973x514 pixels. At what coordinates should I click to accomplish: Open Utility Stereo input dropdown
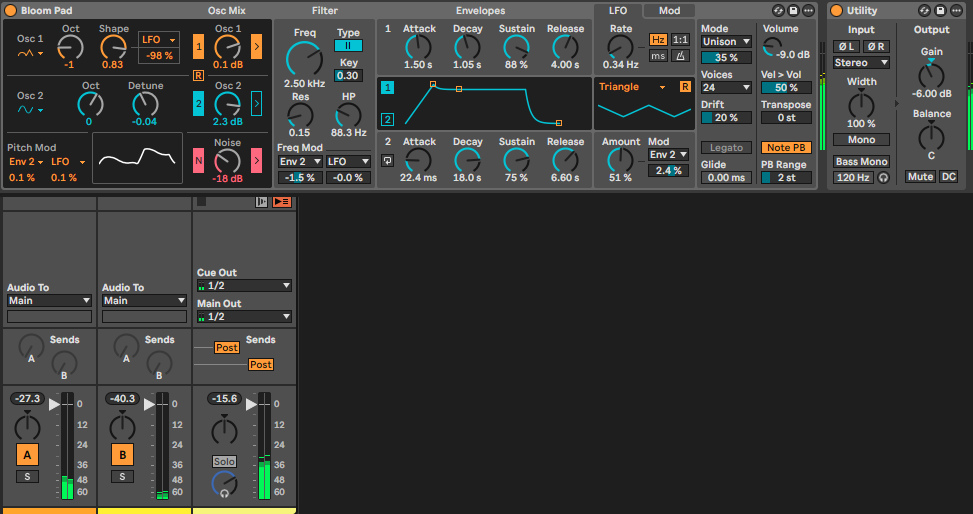[x=861, y=63]
